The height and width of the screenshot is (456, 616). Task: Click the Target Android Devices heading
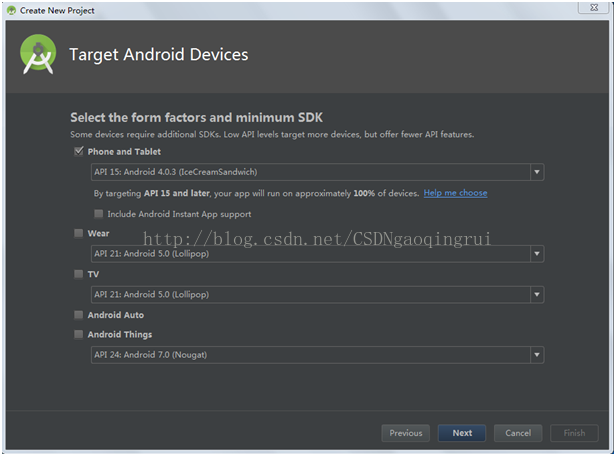pos(159,55)
